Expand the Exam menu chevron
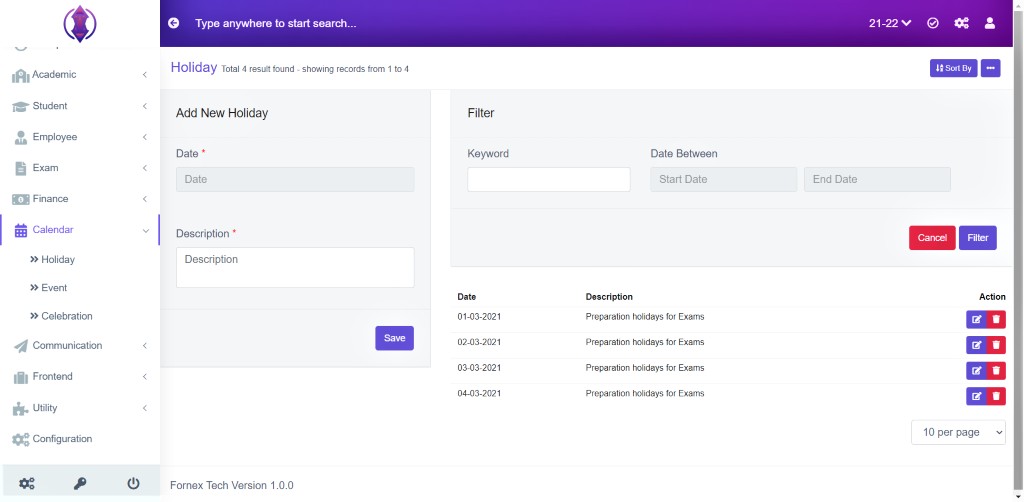 pyautogui.click(x=144, y=168)
